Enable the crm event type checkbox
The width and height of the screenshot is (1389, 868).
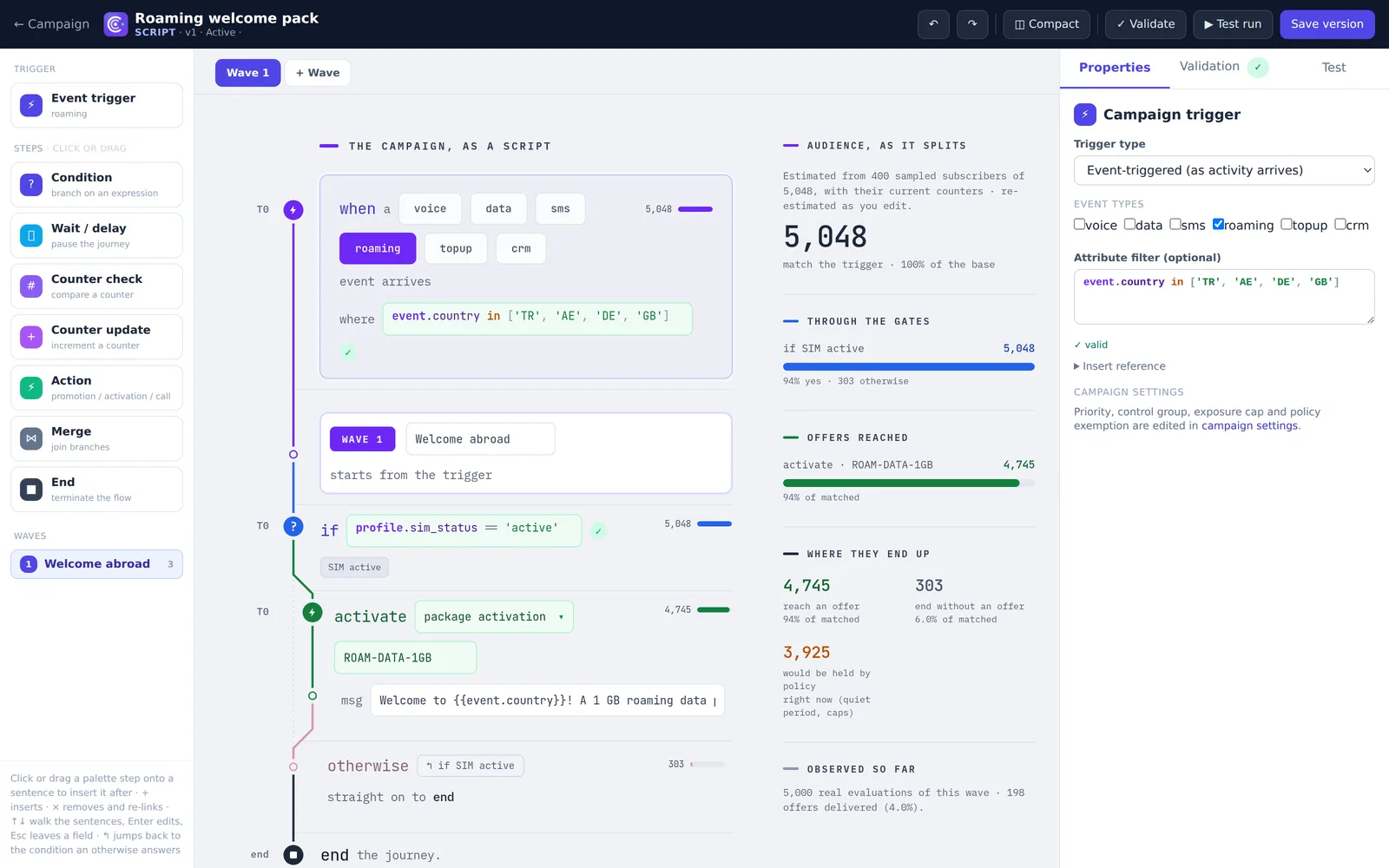(1340, 224)
